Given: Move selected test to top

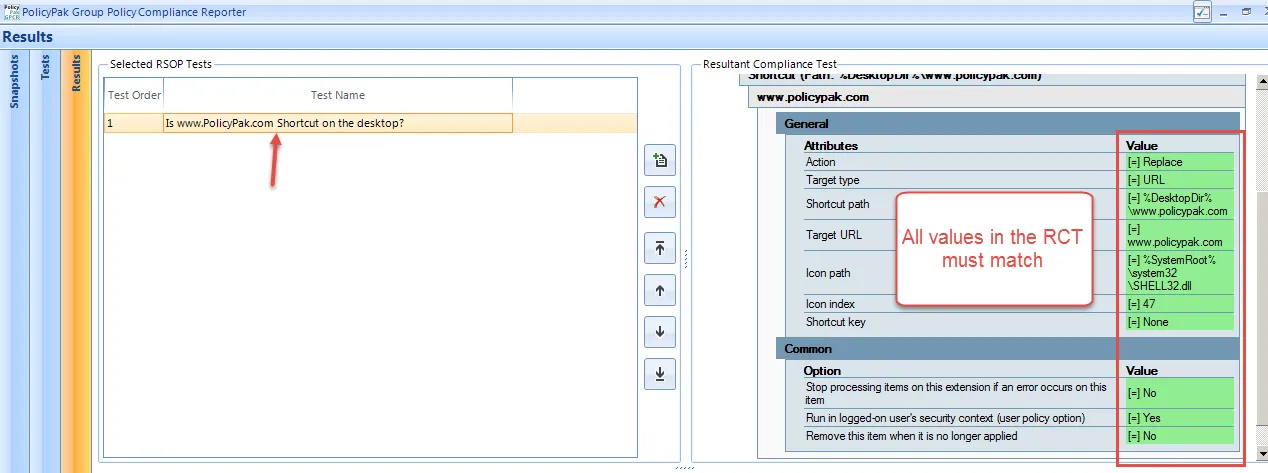Looking at the screenshot, I should pyautogui.click(x=660, y=248).
